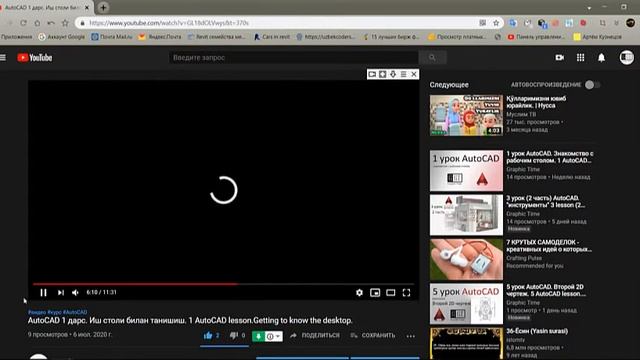Open 1 урок AutoCAD thumbnail
This screenshot has width=640, height=360.
tap(466, 170)
